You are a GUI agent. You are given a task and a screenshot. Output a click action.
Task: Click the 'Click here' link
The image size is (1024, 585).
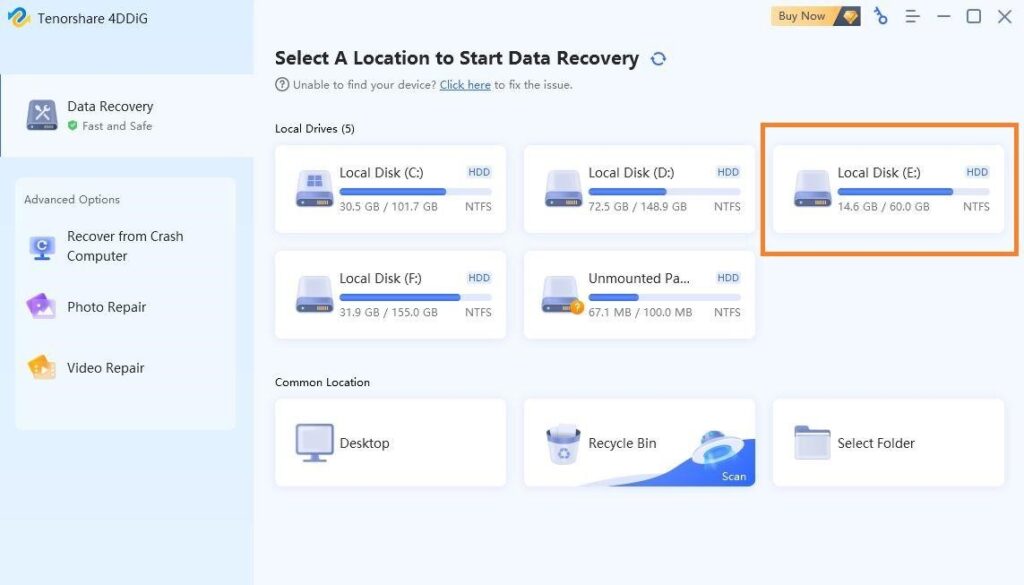[465, 86]
